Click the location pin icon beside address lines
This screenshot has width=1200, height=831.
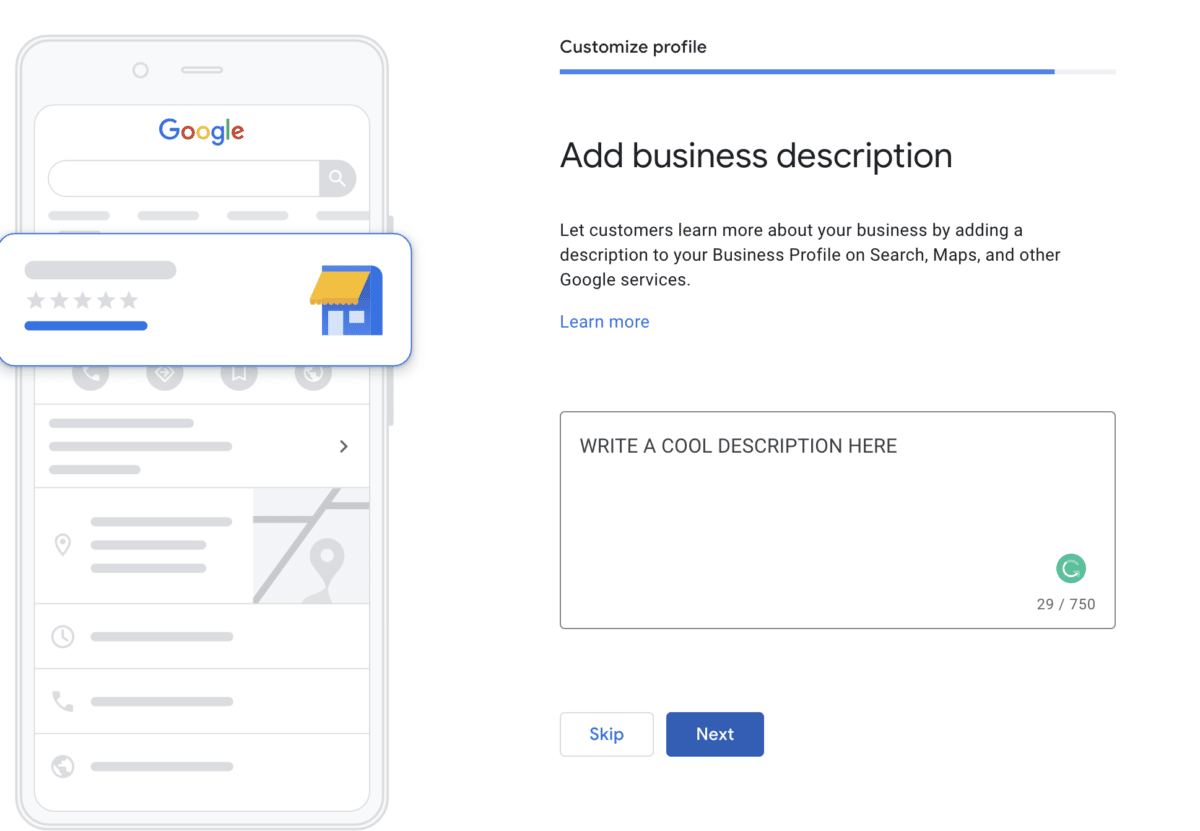tap(63, 545)
